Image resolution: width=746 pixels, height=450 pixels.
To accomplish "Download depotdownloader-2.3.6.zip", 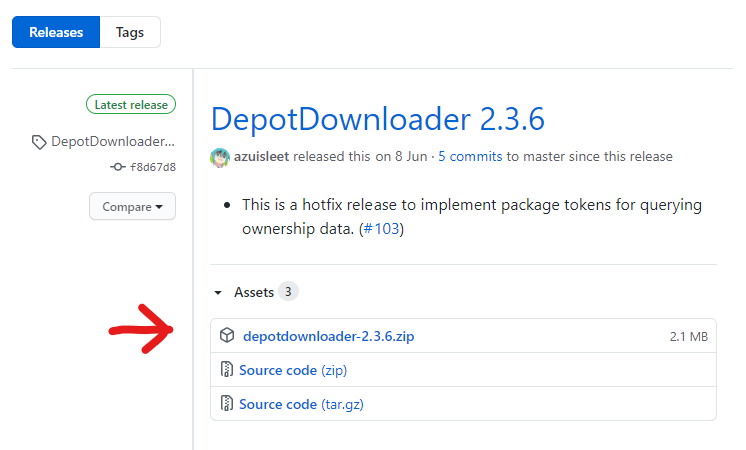I will [x=328, y=337].
